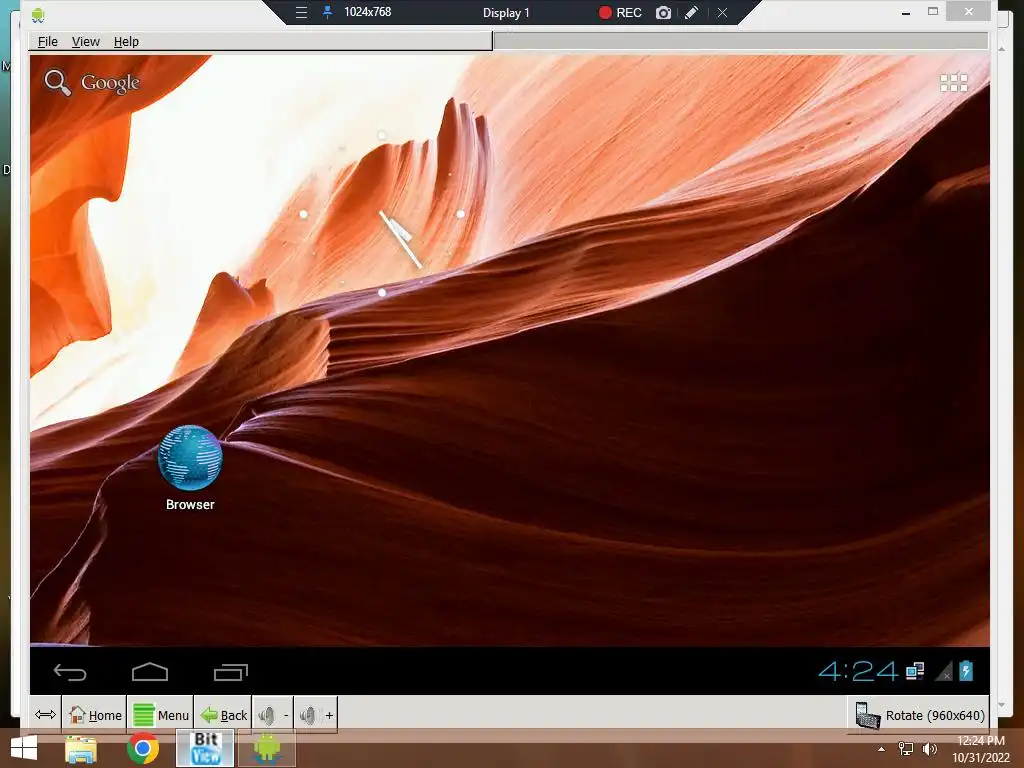Open the File menu
This screenshot has width=1024, height=768.
click(x=48, y=42)
